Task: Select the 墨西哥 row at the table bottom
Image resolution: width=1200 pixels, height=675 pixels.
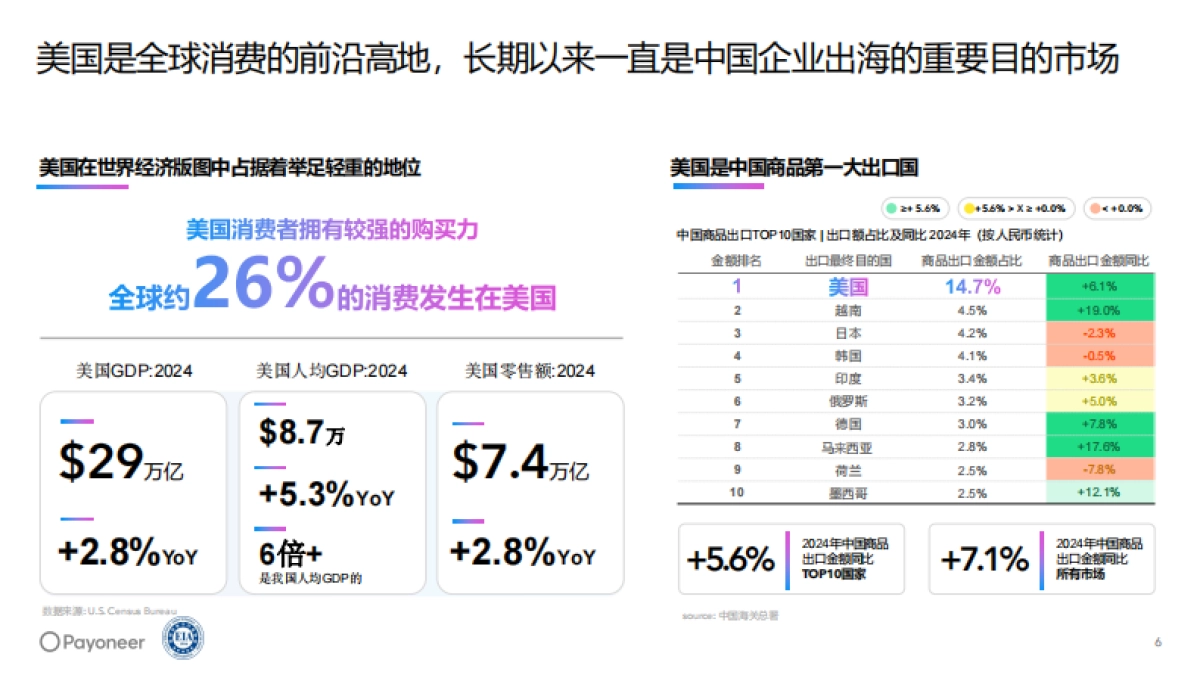Action: point(900,491)
